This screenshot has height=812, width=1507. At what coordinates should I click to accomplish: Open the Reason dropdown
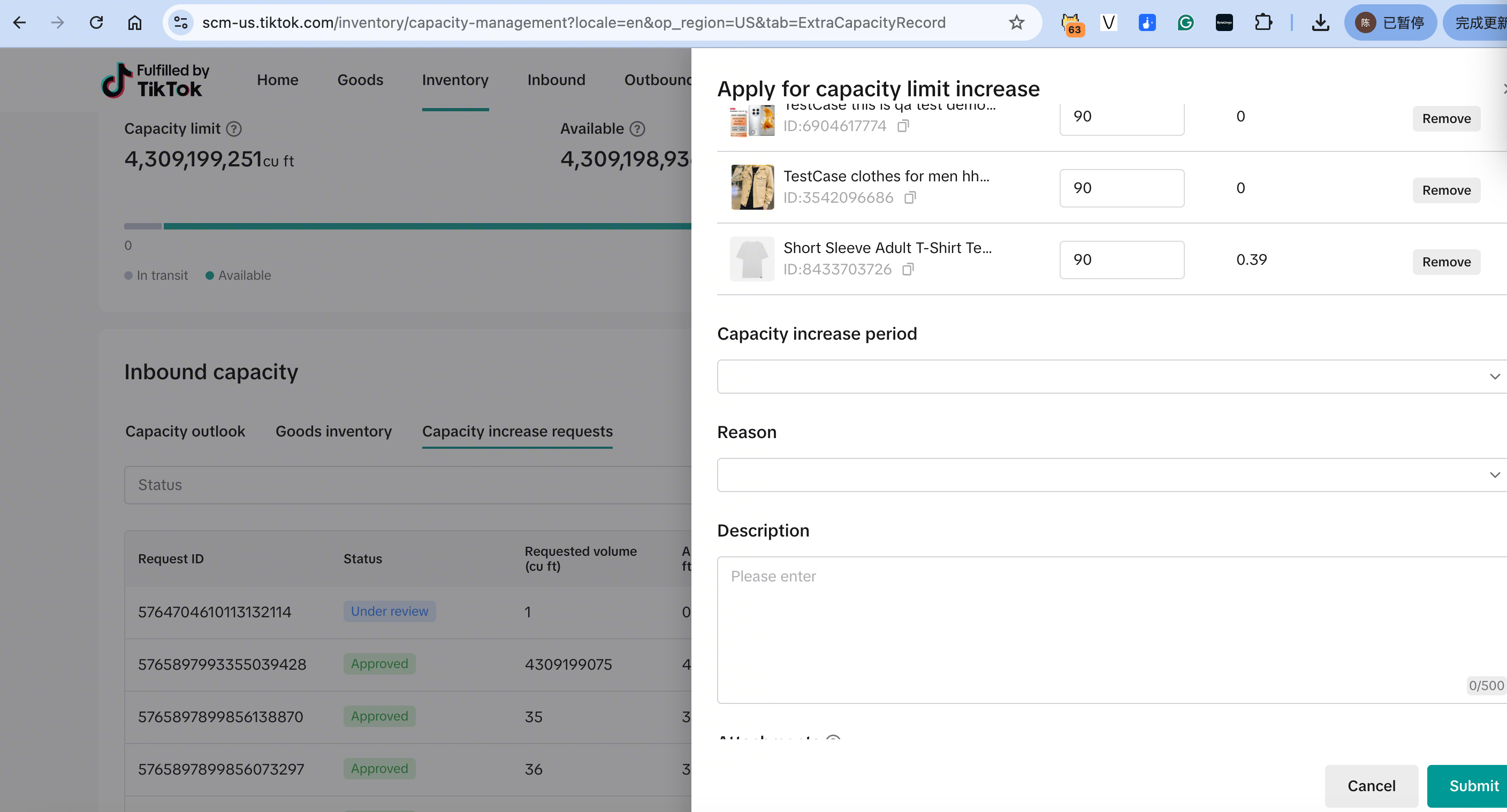coord(1112,474)
